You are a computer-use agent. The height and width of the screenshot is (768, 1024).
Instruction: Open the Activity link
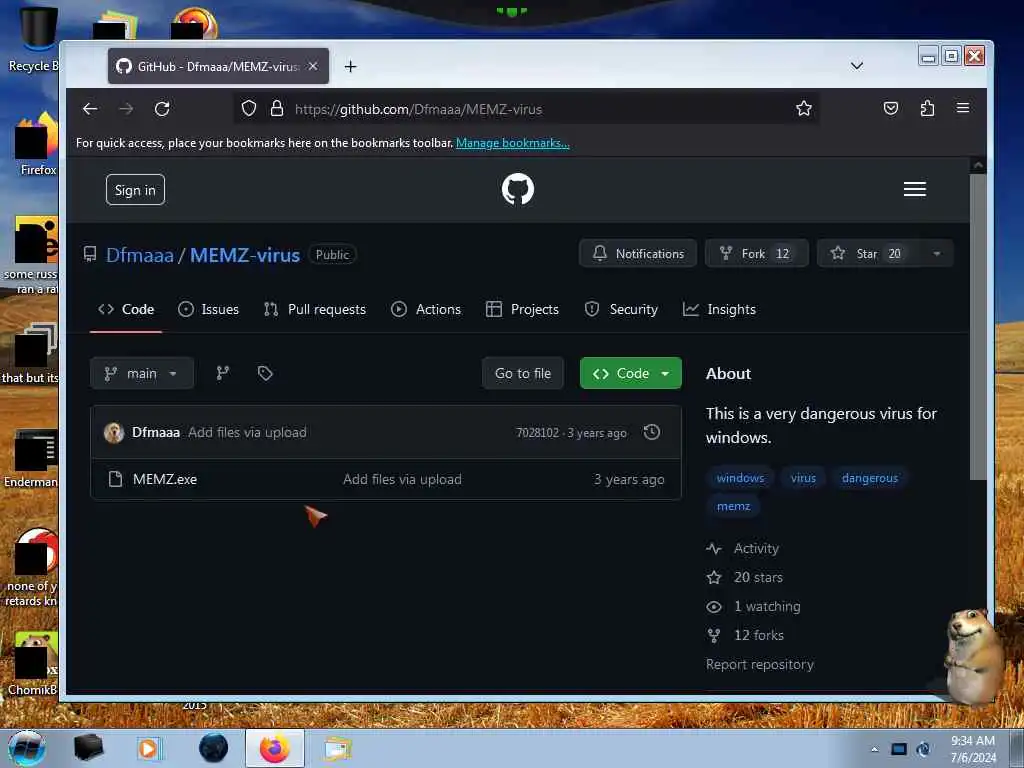[743, 549]
